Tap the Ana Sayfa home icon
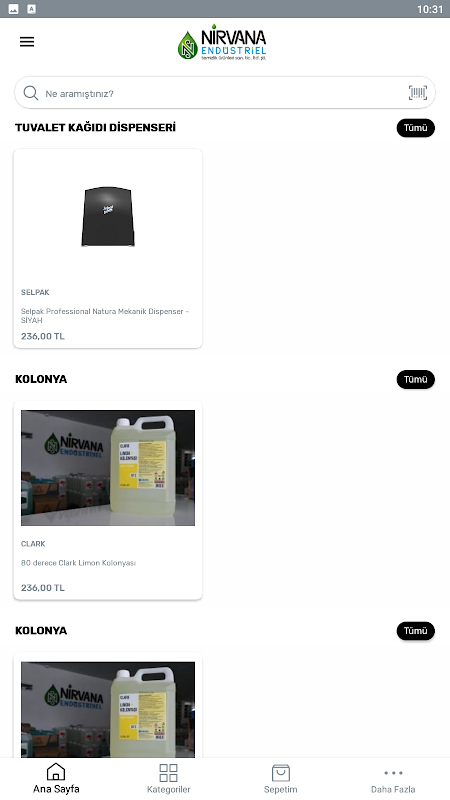The height and width of the screenshot is (800, 450). [56, 772]
